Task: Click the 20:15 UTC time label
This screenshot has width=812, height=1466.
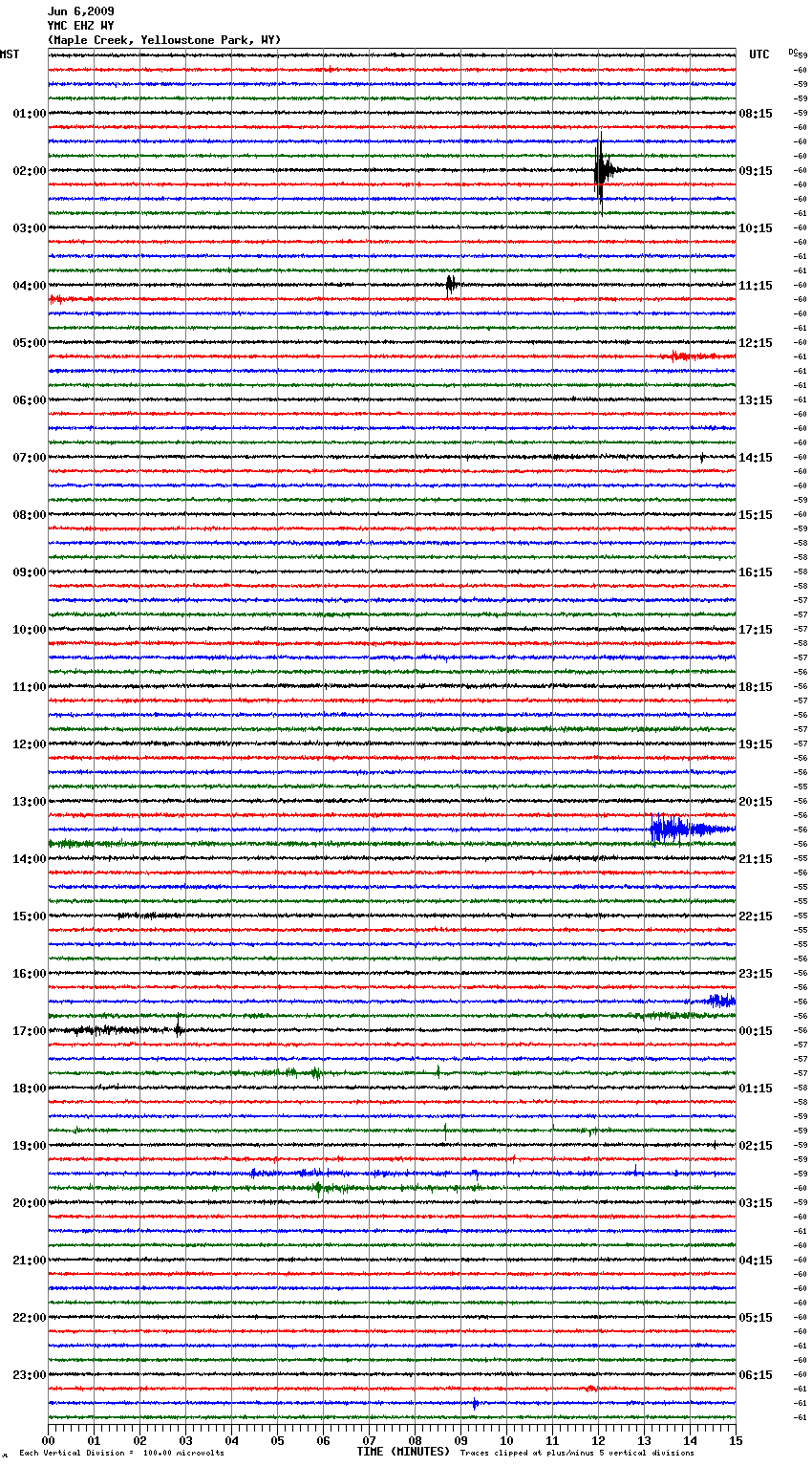Action: tap(756, 802)
